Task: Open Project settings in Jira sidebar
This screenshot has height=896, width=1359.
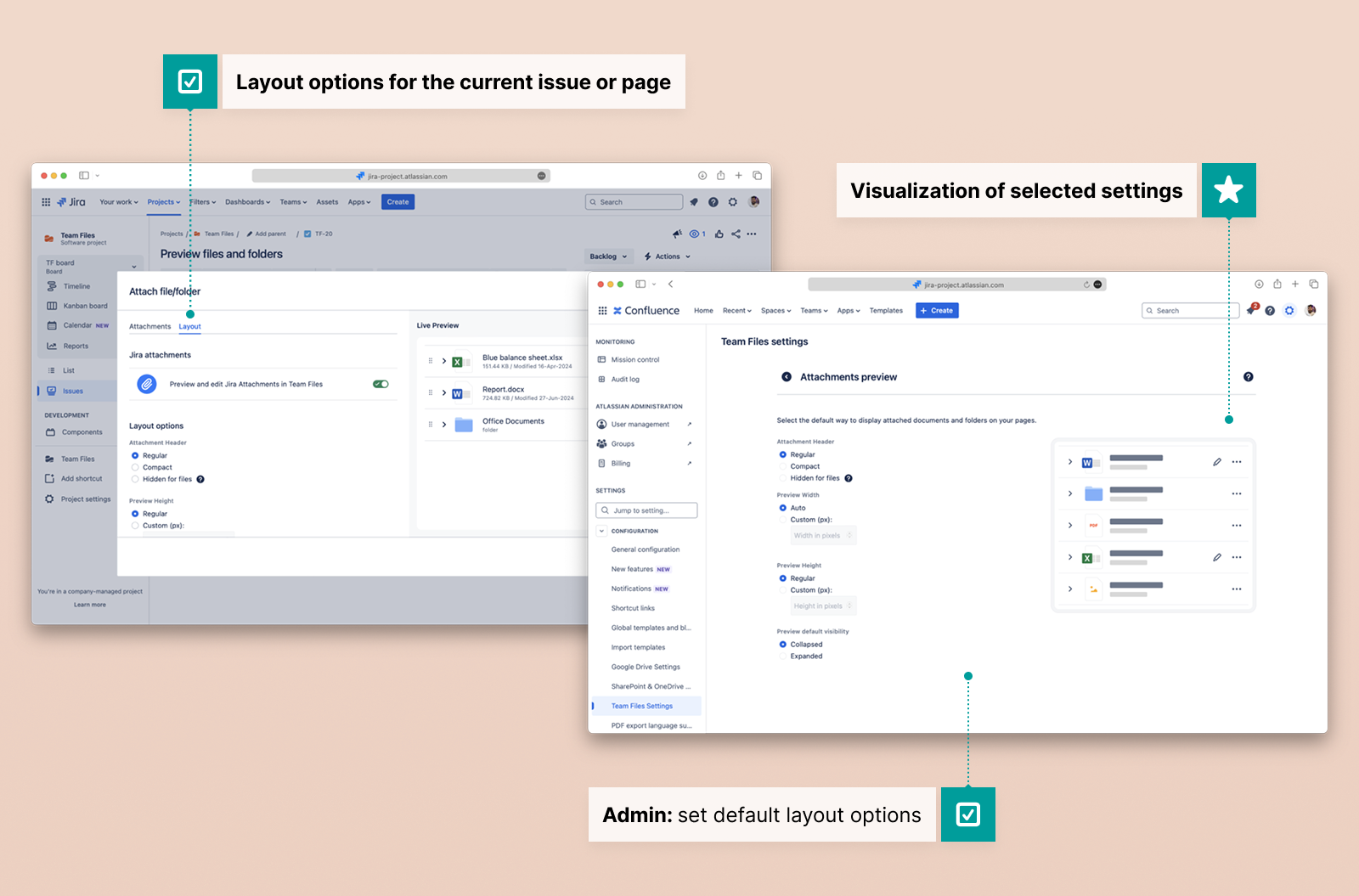Action: tap(78, 499)
